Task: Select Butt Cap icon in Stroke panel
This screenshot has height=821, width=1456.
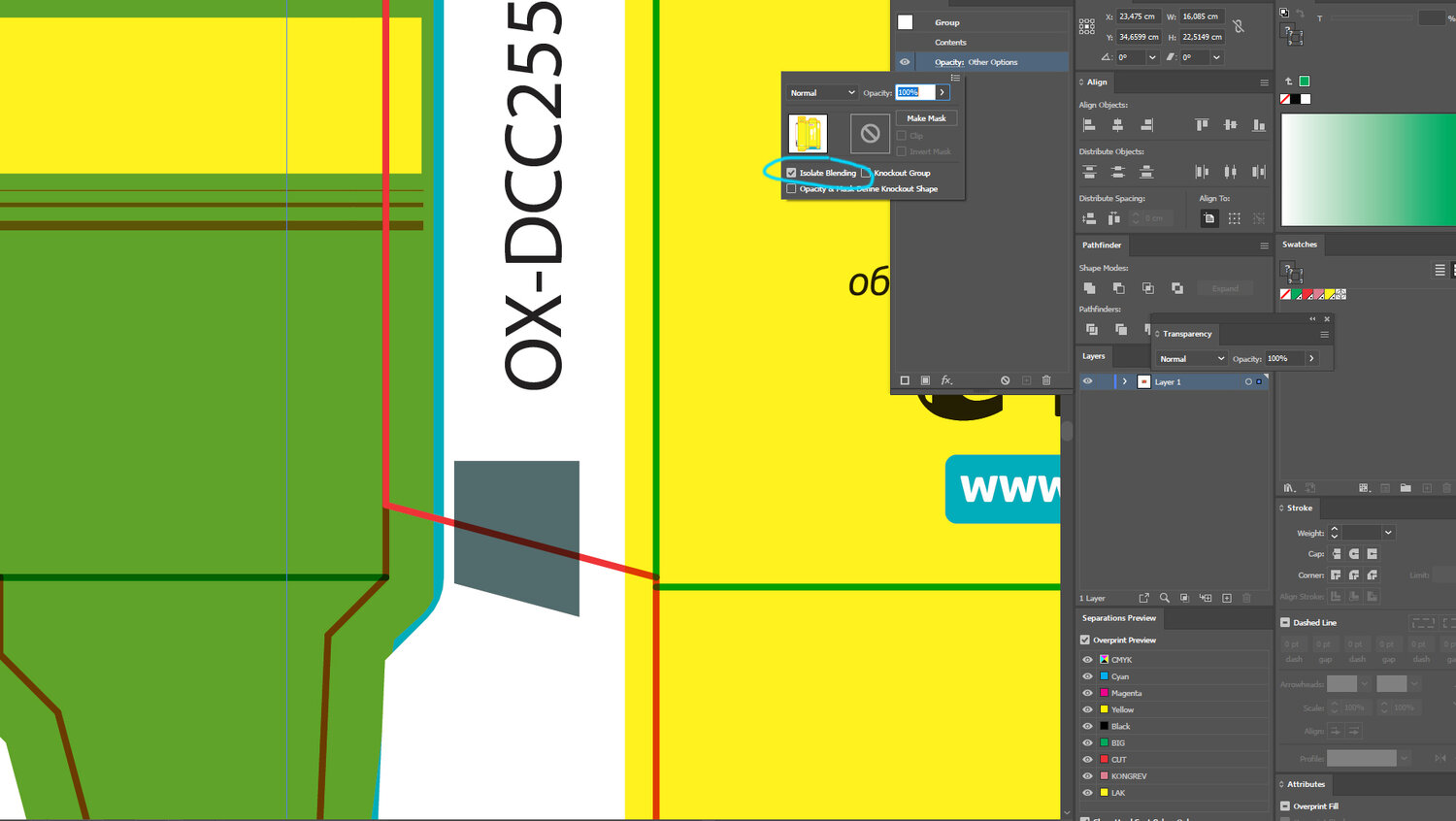Action: tap(1337, 554)
